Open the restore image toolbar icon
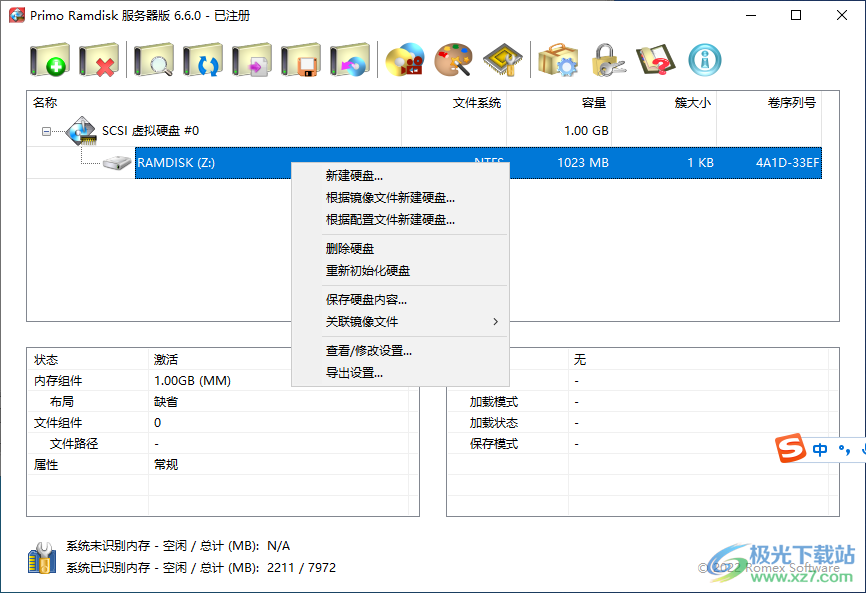The image size is (866, 593). (x=350, y=58)
